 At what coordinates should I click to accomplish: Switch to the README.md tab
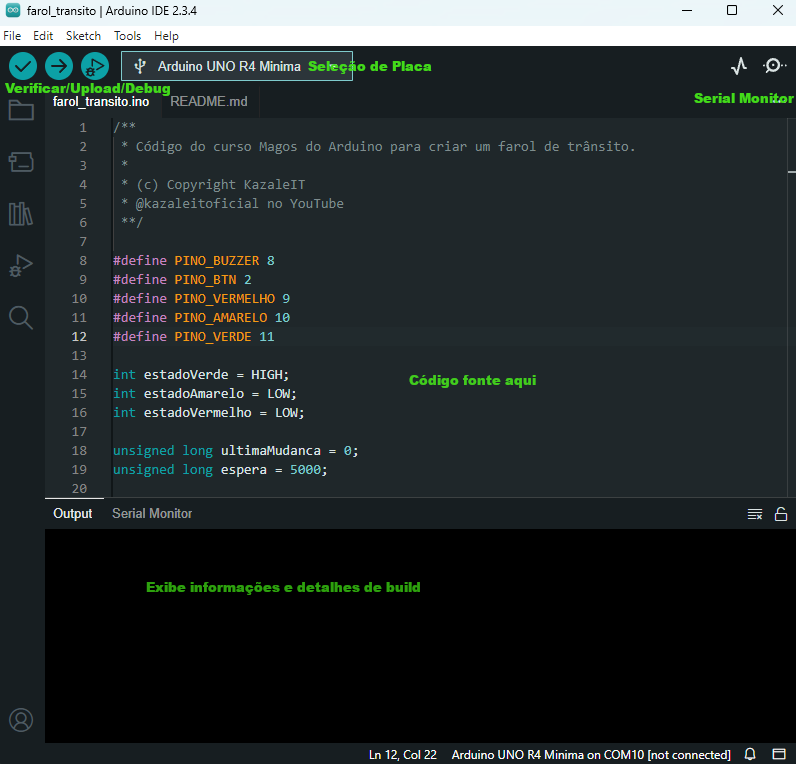(209, 102)
